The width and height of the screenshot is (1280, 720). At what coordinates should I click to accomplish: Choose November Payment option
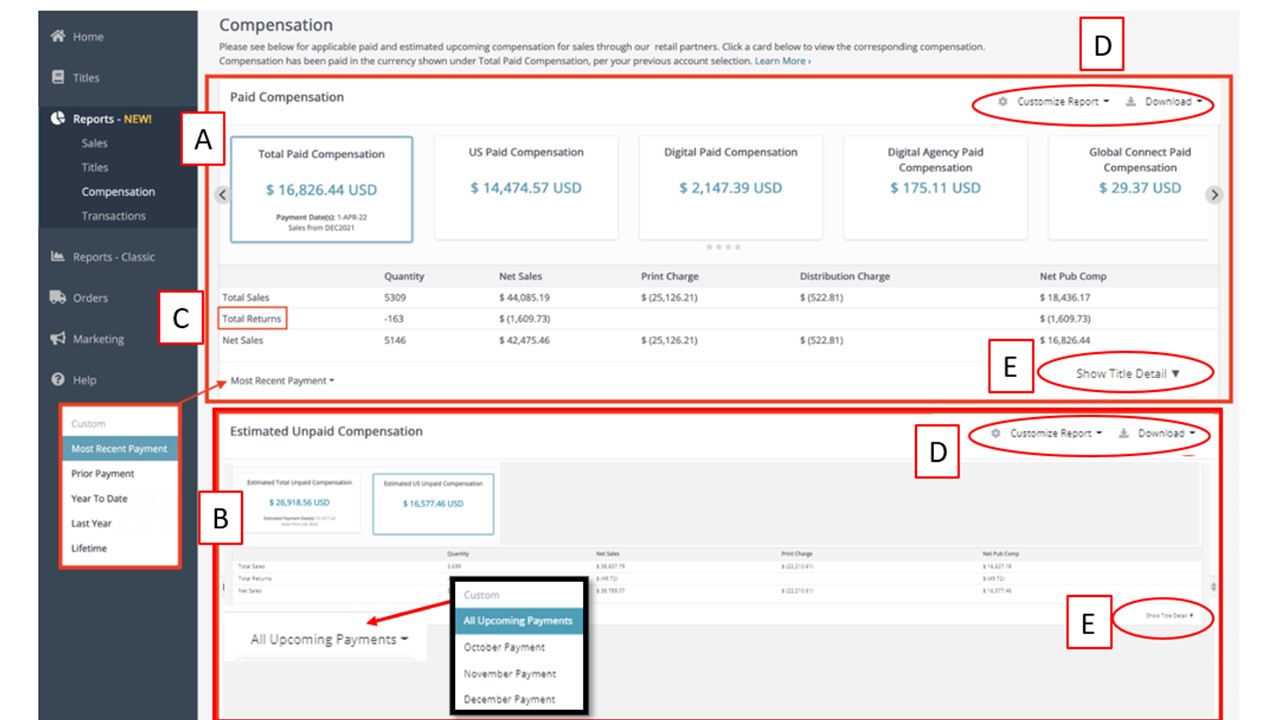click(518, 673)
